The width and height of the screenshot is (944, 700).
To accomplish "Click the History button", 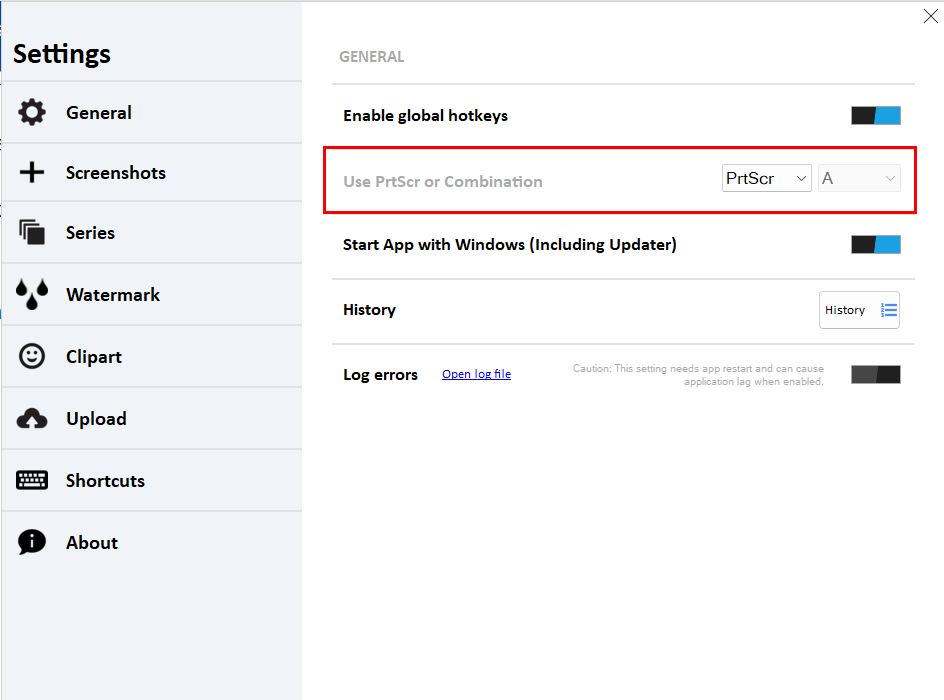I will point(859,310).
